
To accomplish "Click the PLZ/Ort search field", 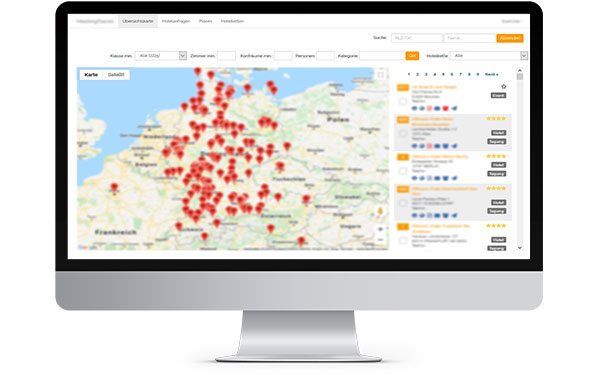I will (x=417, y=38).
